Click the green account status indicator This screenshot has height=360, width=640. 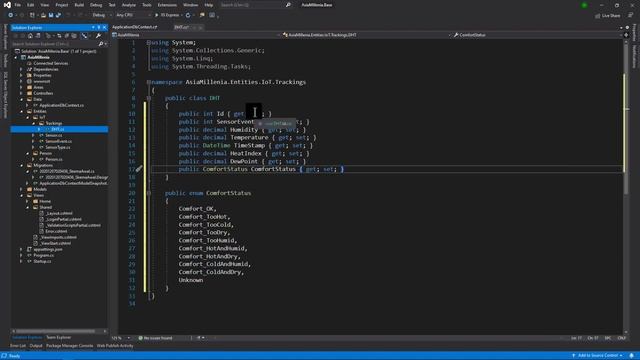(584, 5)
